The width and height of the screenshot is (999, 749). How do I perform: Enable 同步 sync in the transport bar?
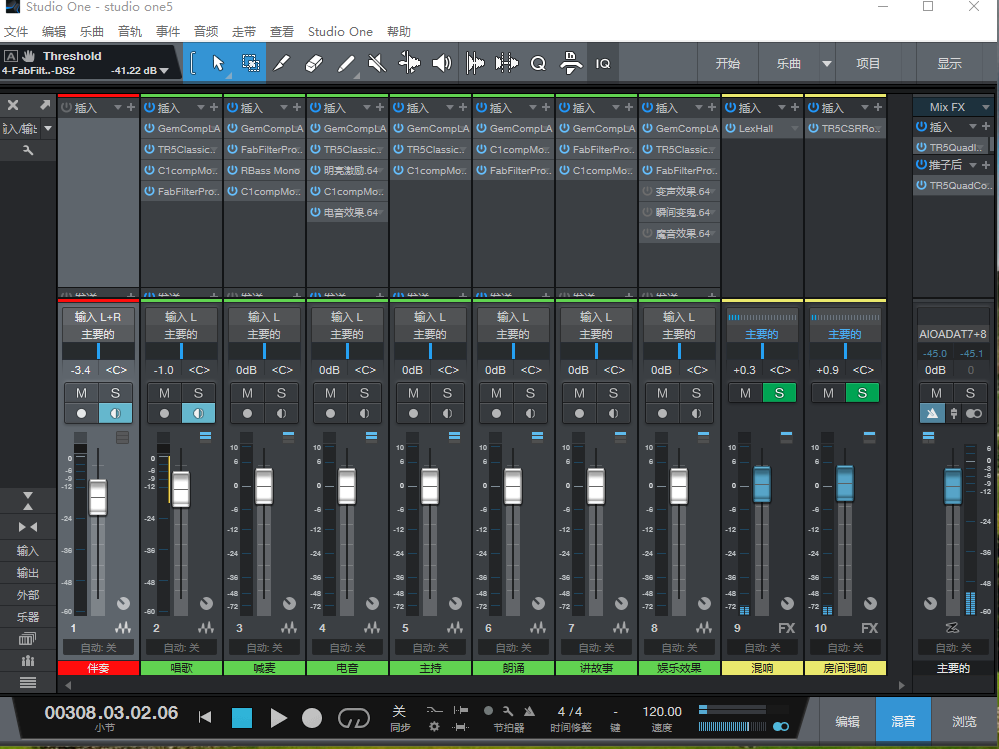pos(399,719)
